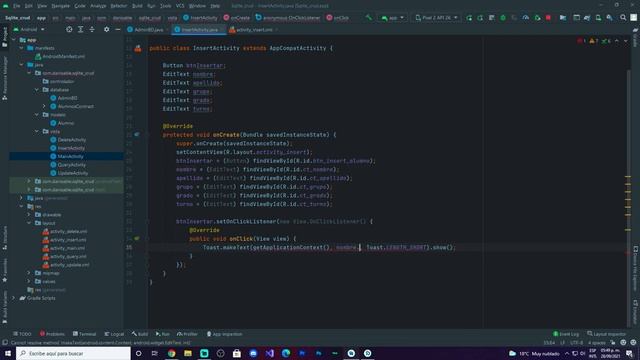Open the Project tool window side tab
This screenshot has width=640, height=360.
pos(4,38)
